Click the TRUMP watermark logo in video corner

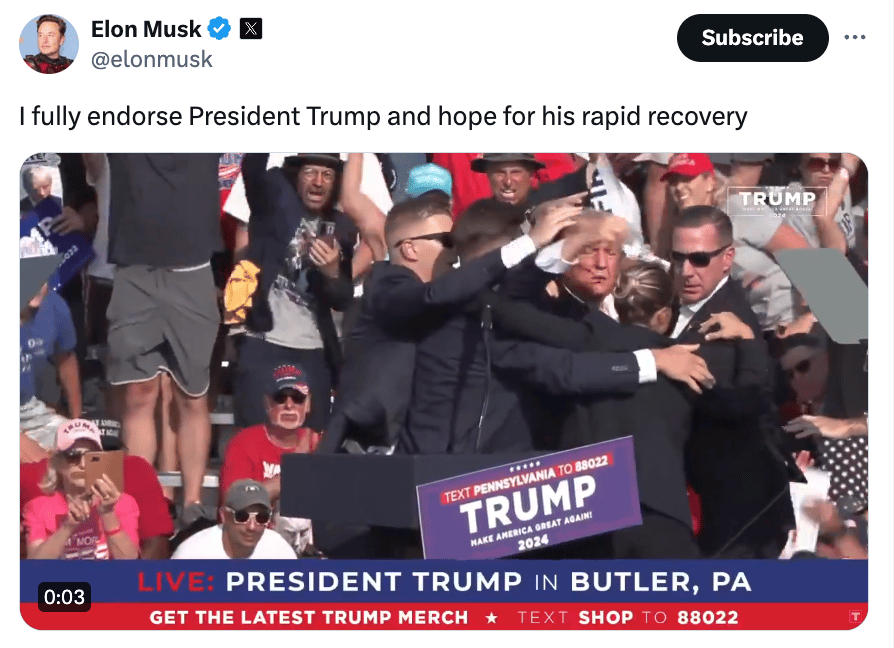pos(777,201)
